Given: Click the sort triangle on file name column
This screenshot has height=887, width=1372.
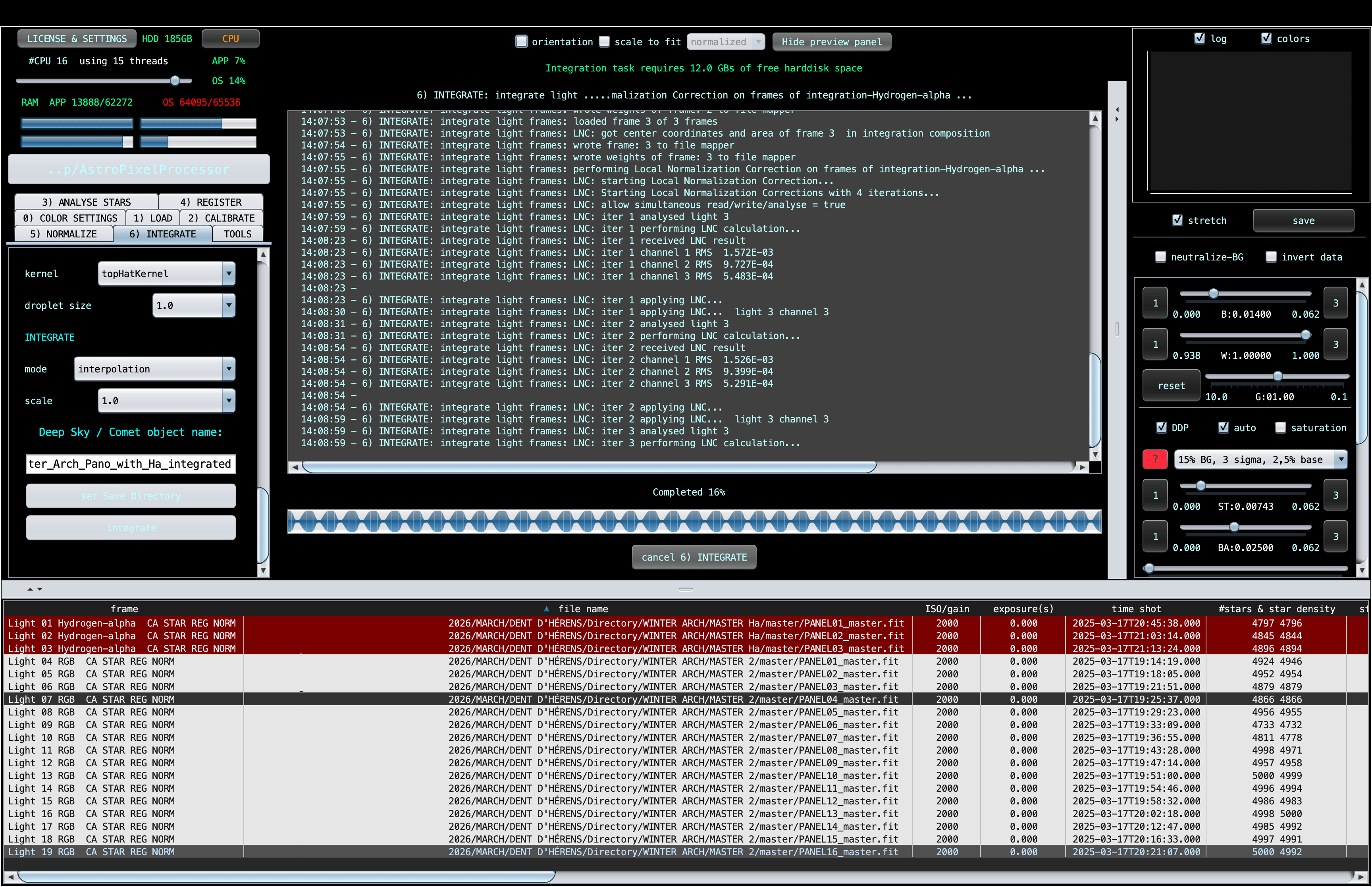Looking at the screenshot, I should coord(546,609).
